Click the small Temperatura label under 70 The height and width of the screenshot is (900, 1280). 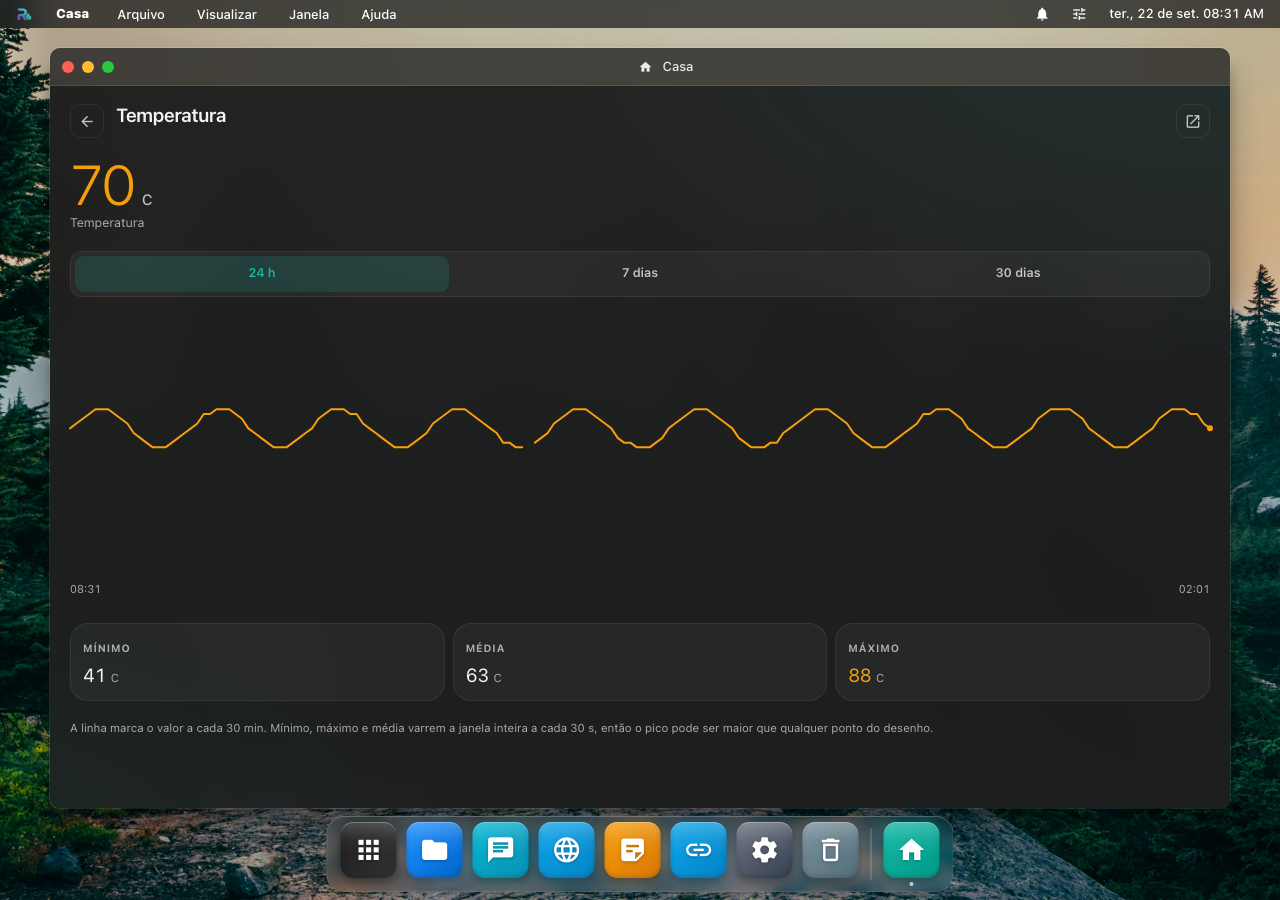tap(107, 223)
